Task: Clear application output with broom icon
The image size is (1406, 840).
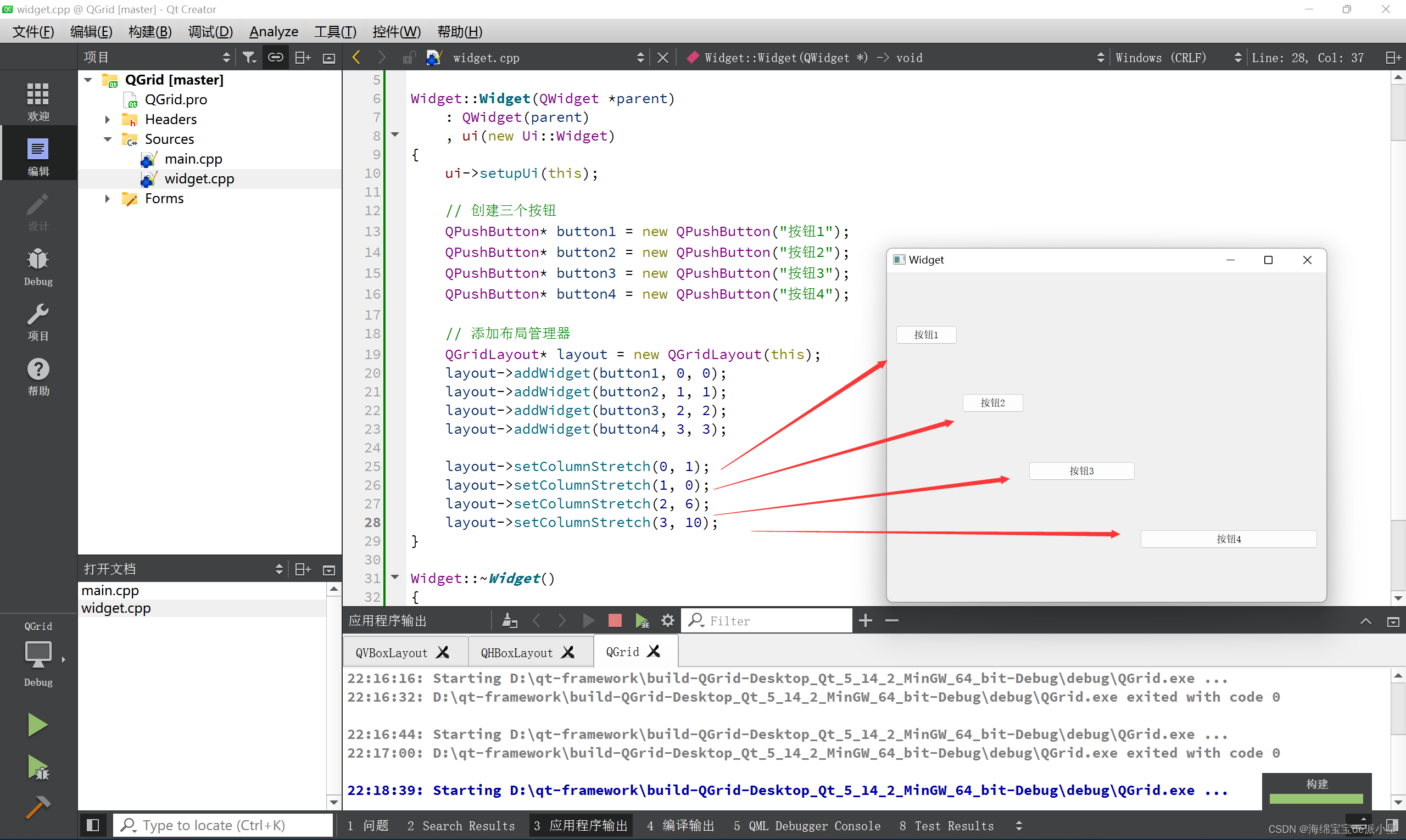Action: pyautogui.click(x=509, y=620)
